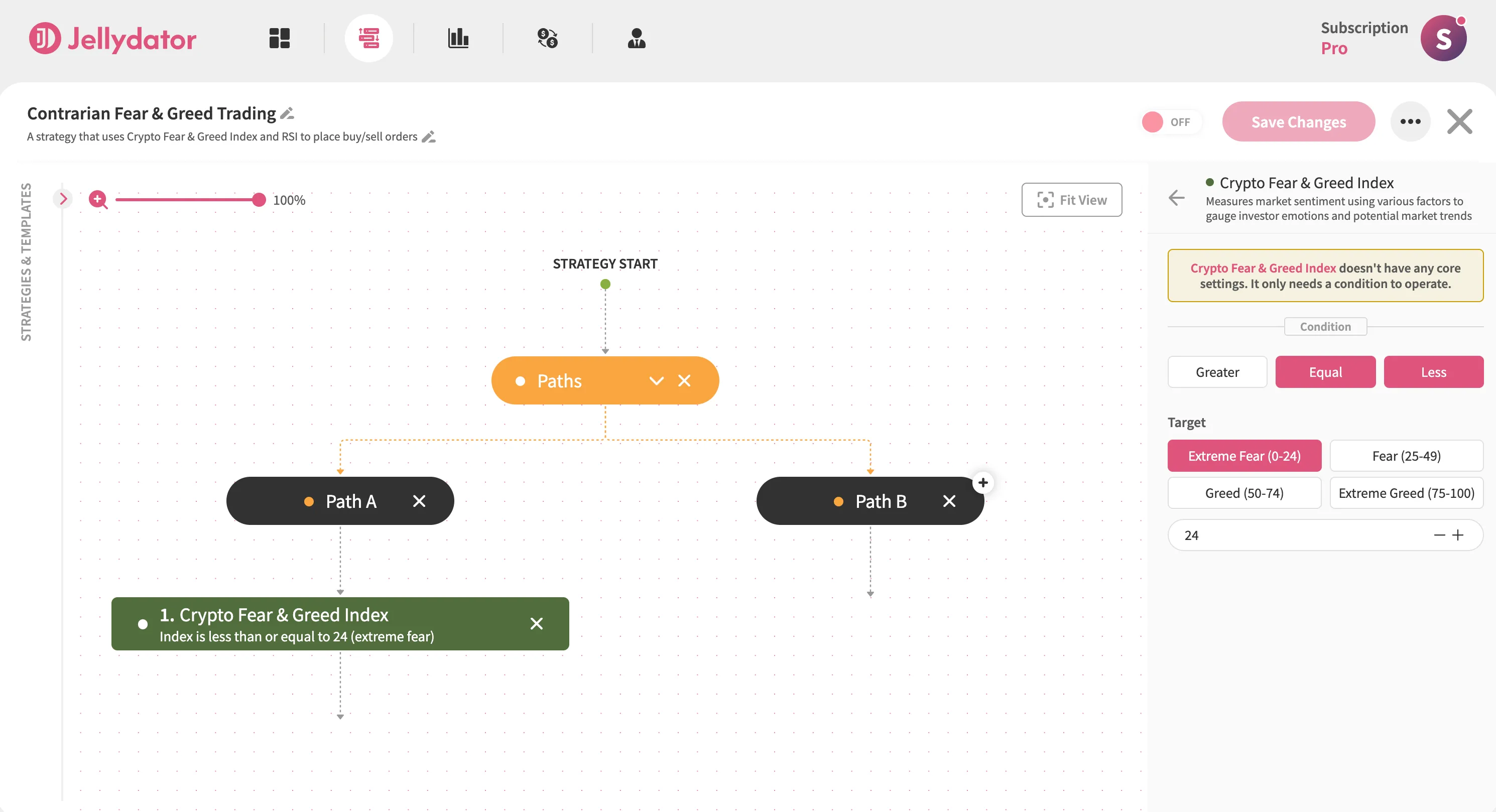Select Greed (50-74) target

click(x=1244, y=493)
